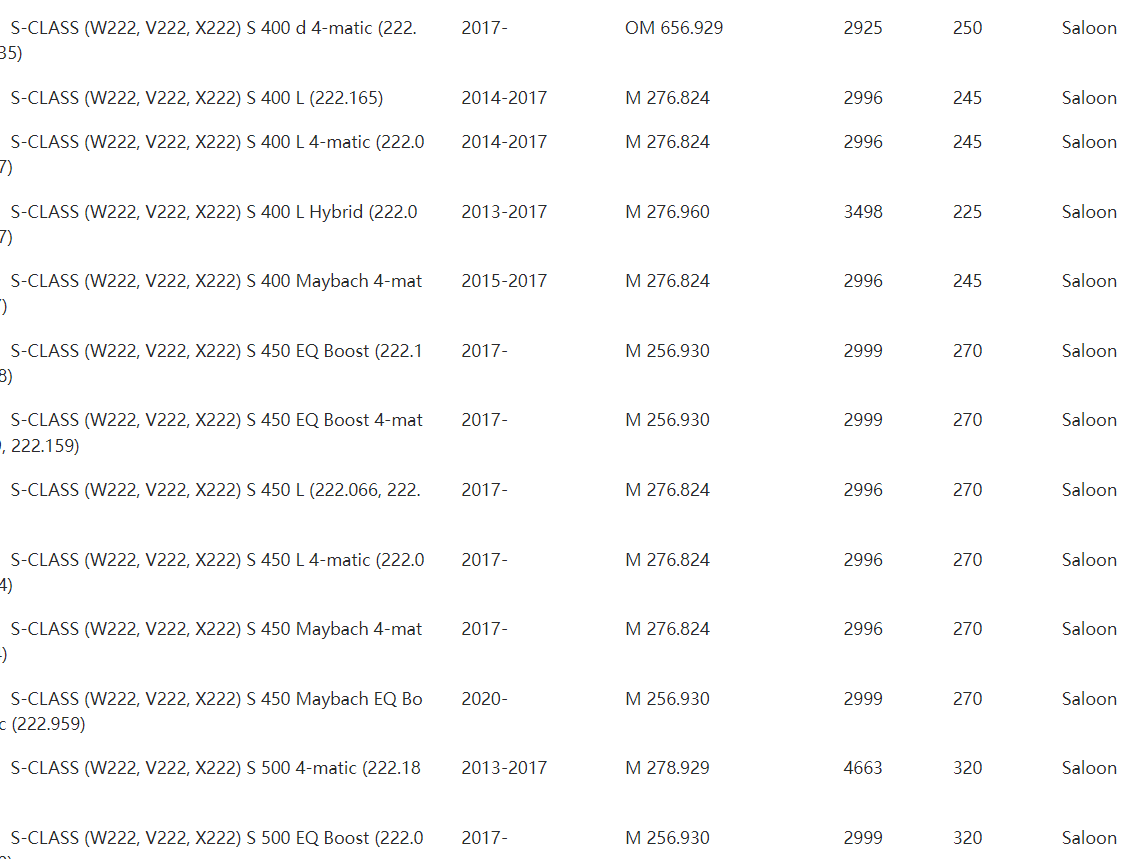
Task: Select the S 400 Maybach 4-matic row
Action: click(216, 281)
